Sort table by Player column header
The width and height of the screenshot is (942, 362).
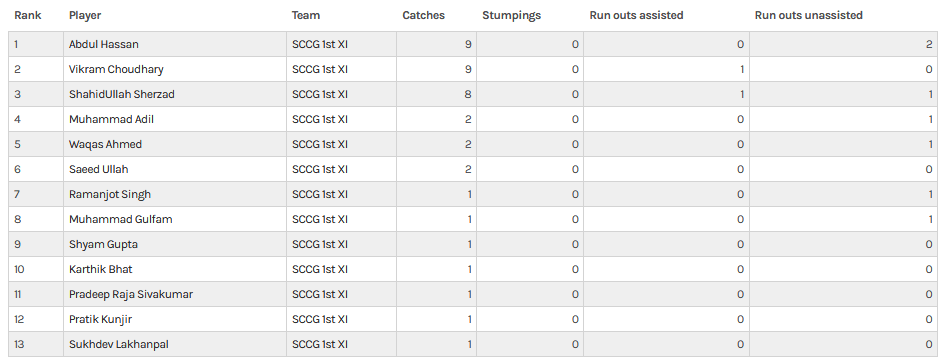coord(85,16)
